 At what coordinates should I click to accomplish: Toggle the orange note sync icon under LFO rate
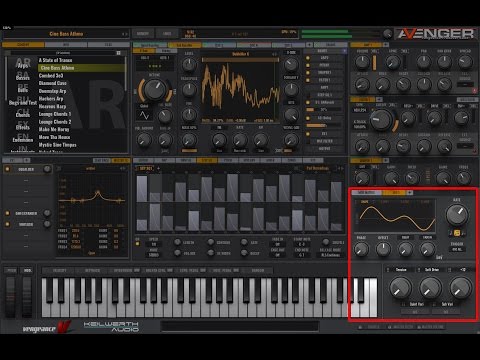[x=457, y=233]
